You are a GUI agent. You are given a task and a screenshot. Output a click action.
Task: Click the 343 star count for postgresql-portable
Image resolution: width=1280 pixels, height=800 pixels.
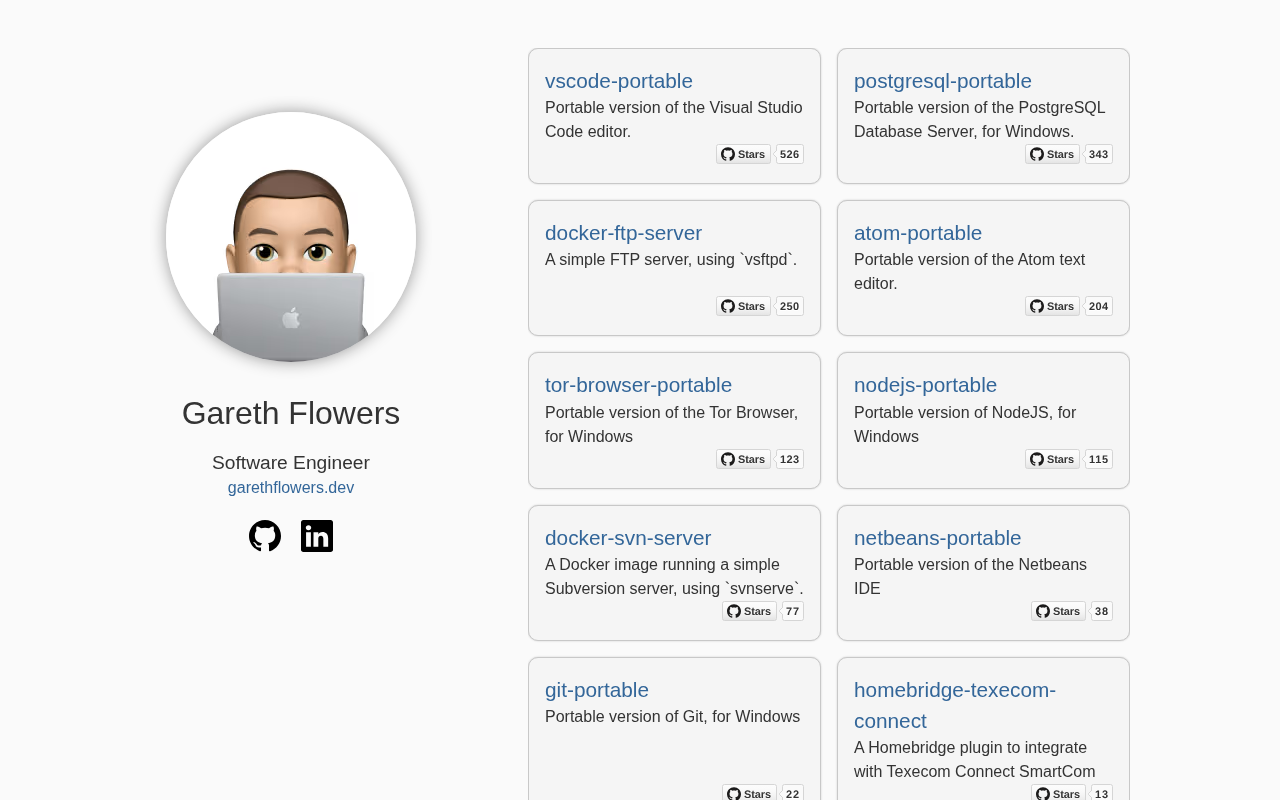(x=1099, y=154)
